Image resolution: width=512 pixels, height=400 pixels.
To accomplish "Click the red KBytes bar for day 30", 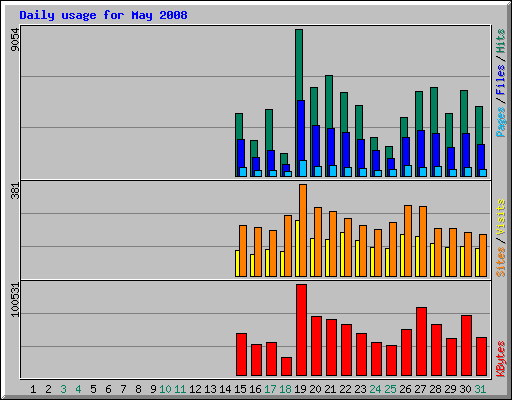I will [x=466, y=346].
